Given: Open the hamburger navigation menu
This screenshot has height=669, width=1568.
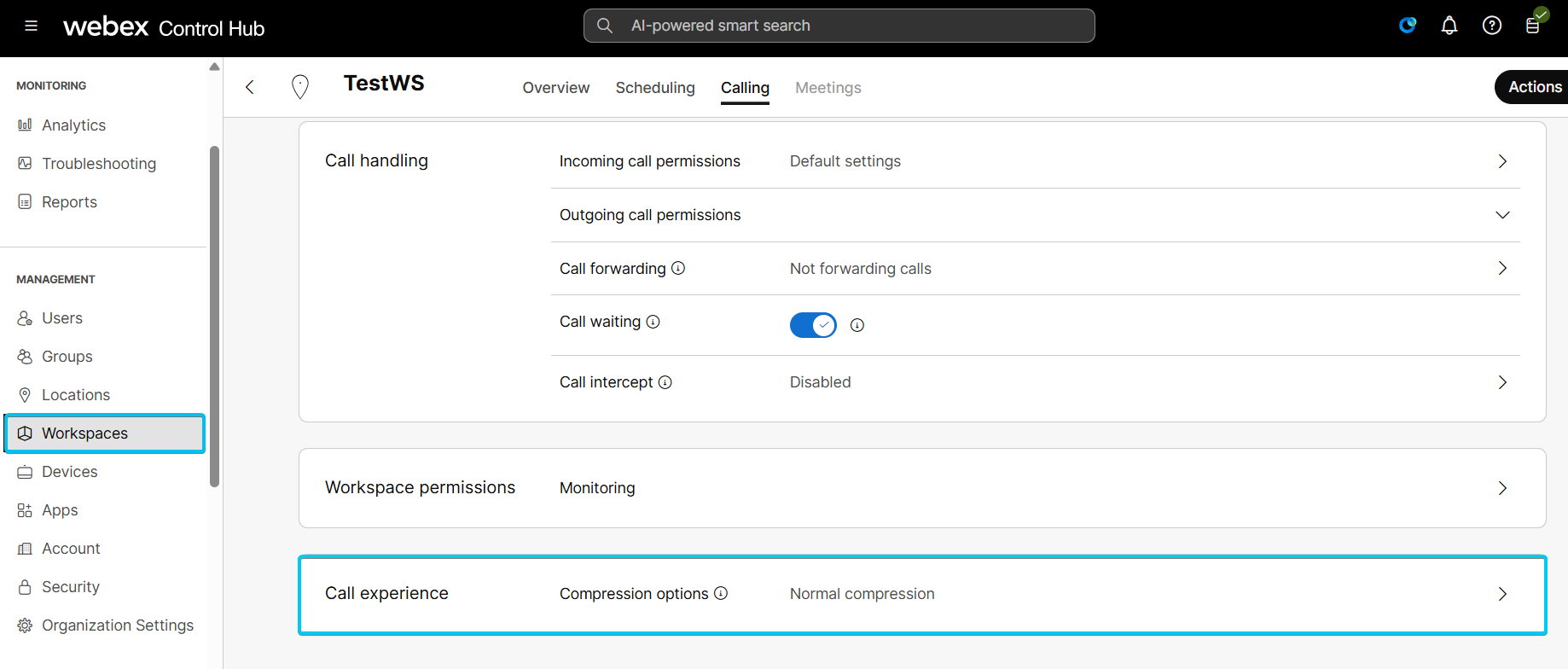Looking at the screenshot, I should point(32,26).
